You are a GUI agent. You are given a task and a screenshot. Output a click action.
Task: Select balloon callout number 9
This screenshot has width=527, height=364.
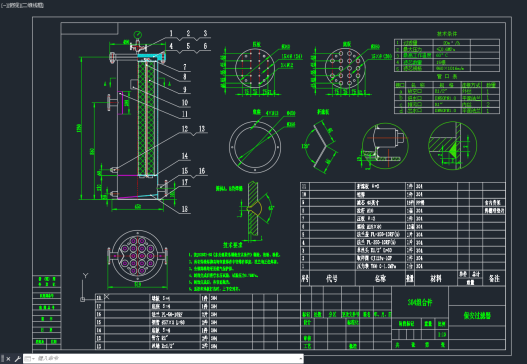pyautogui.click(x=185, y=89)
